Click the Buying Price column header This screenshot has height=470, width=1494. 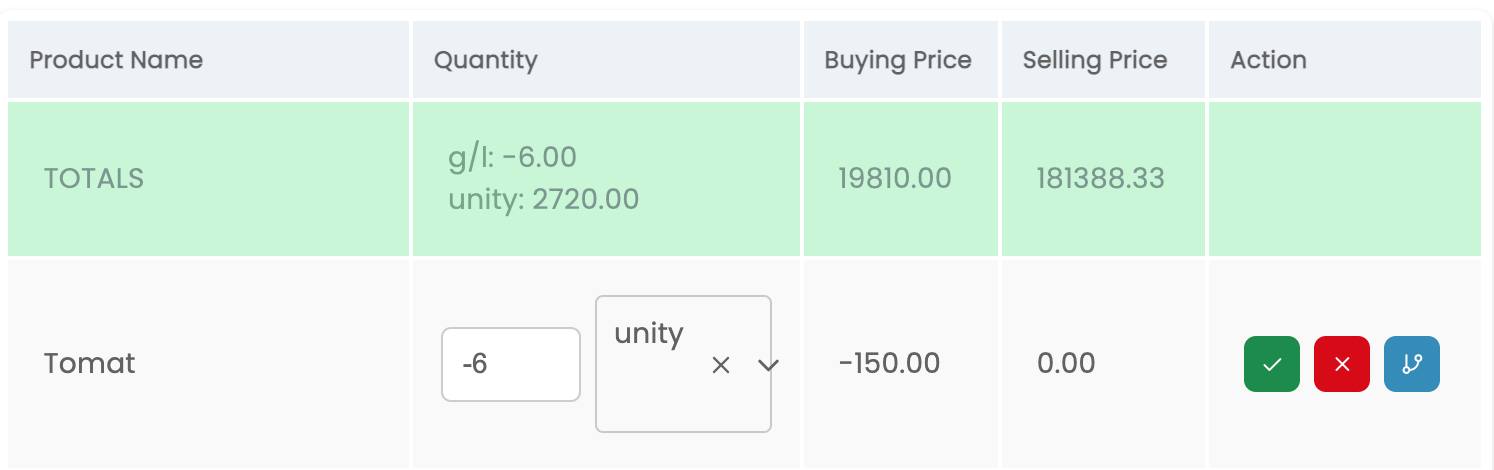coord(897,60)
